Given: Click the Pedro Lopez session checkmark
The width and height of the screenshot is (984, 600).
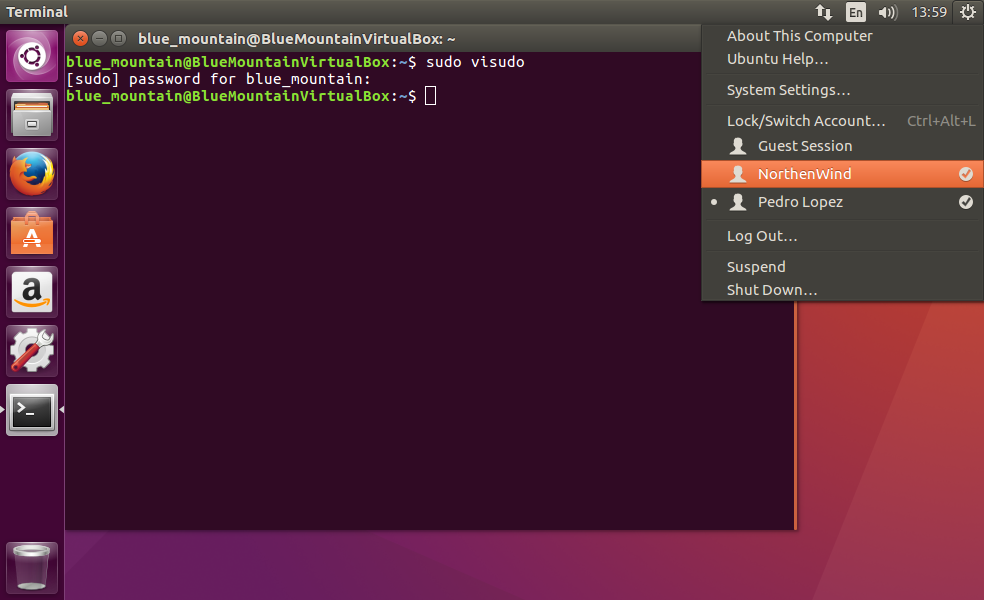Looking at the screenshot, I should (965, 202).
